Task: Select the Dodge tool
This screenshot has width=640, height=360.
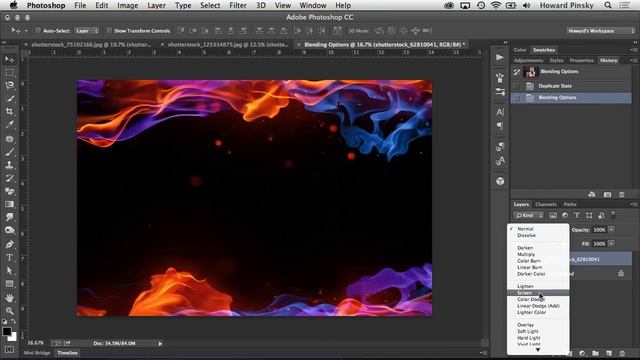Action: click(9, 230)
